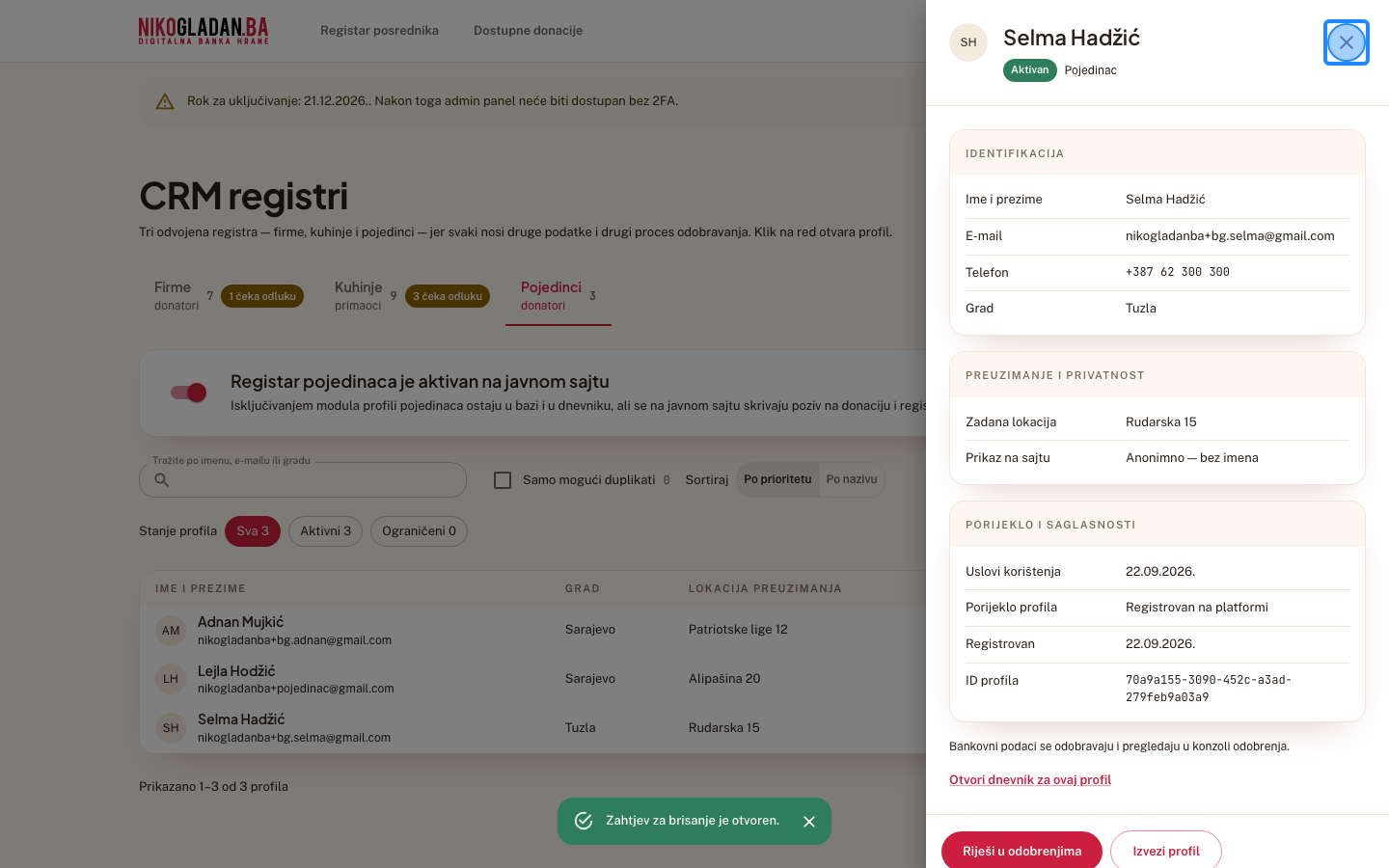Open 'Otvori dnevnik za ovaj profil' link
Viewport: 1389px width, 868px height.
point(1030,780)
